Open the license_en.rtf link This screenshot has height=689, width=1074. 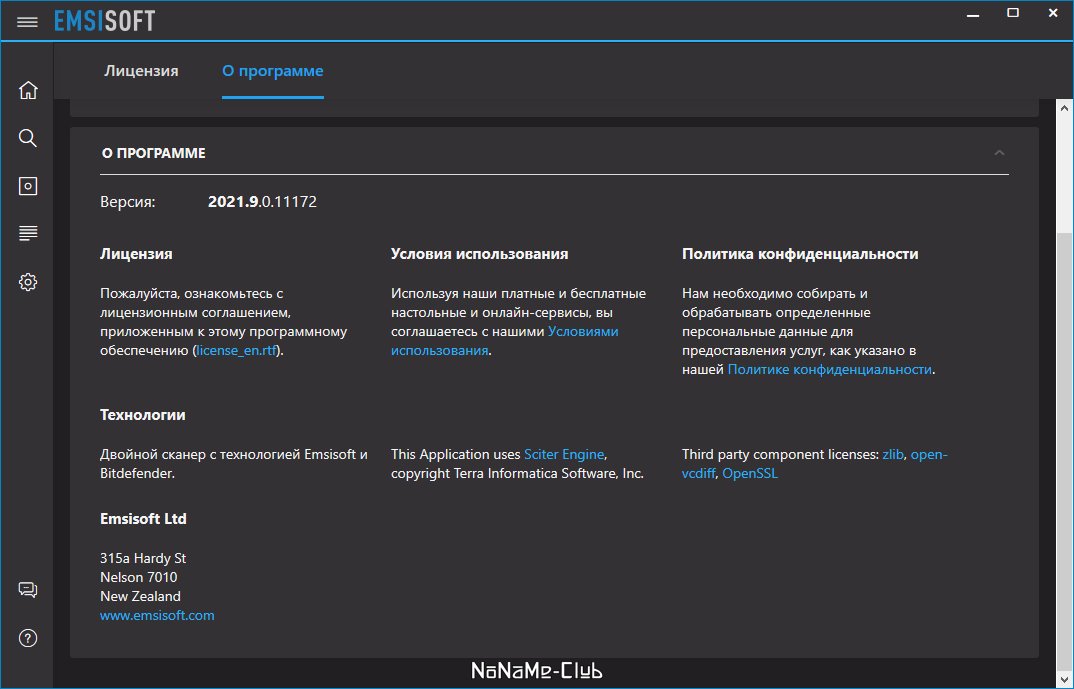click(236, 350)
